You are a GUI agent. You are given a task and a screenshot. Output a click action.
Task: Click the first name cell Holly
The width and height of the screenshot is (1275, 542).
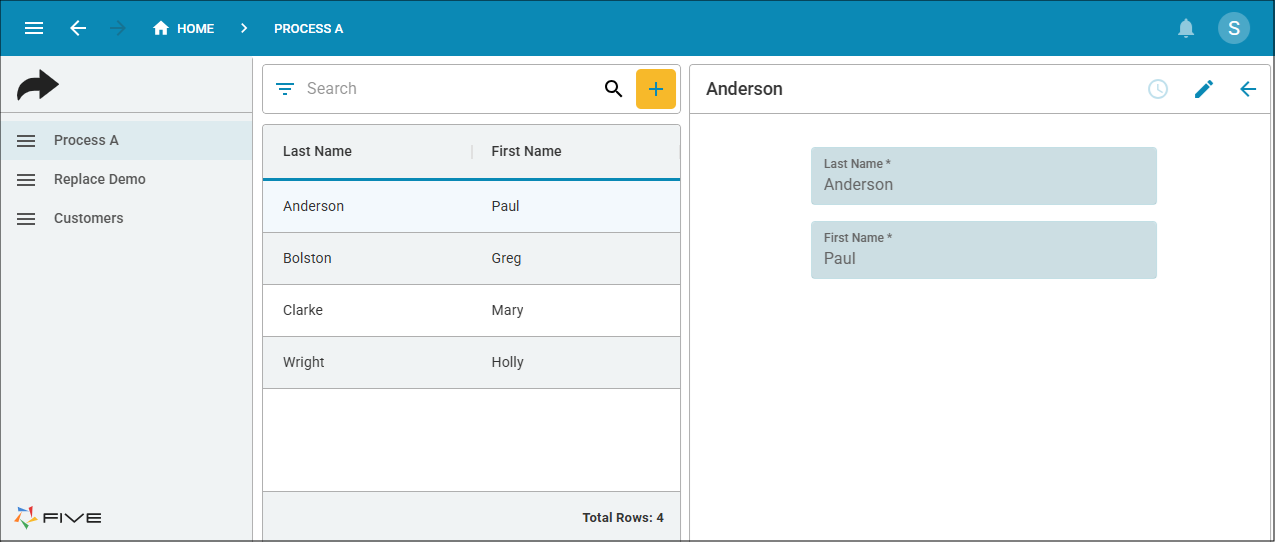coord(507,362)
